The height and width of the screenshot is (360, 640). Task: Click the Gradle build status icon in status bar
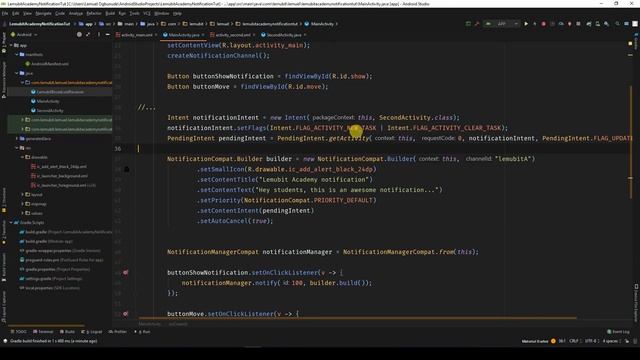coord(5,341)
